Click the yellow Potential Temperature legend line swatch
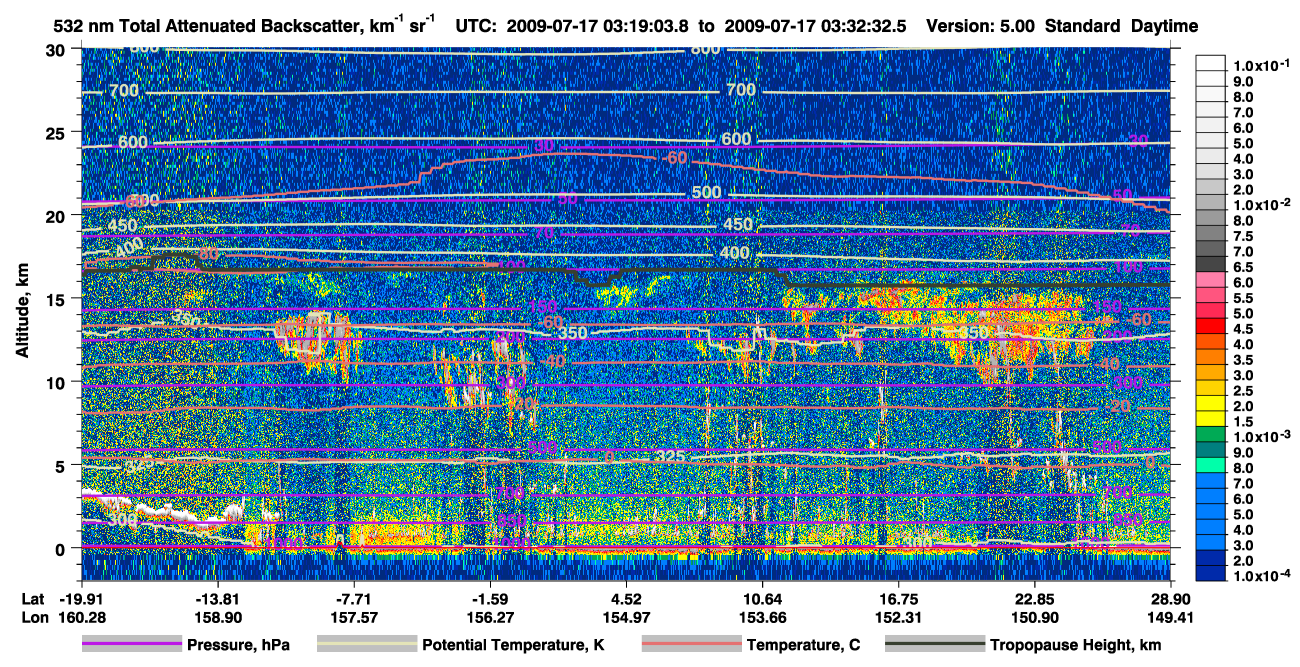 (x=367, y=645)
